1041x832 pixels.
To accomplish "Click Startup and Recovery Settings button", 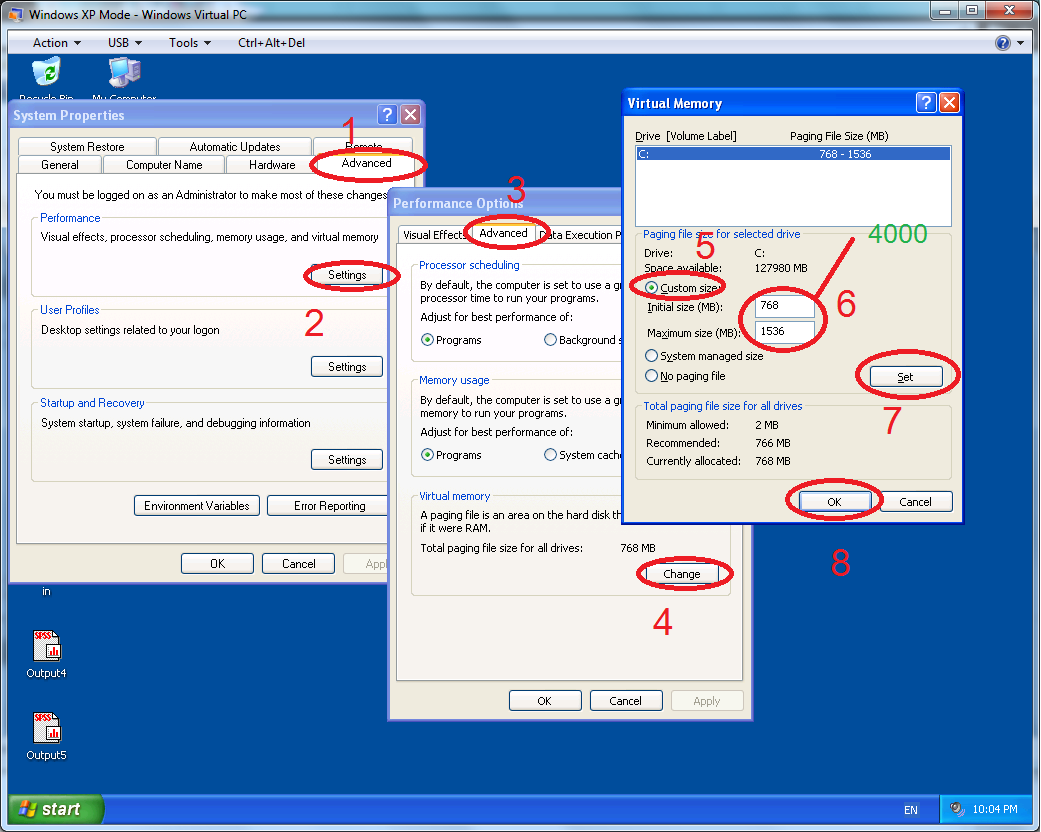I will (x=347, y=460).
